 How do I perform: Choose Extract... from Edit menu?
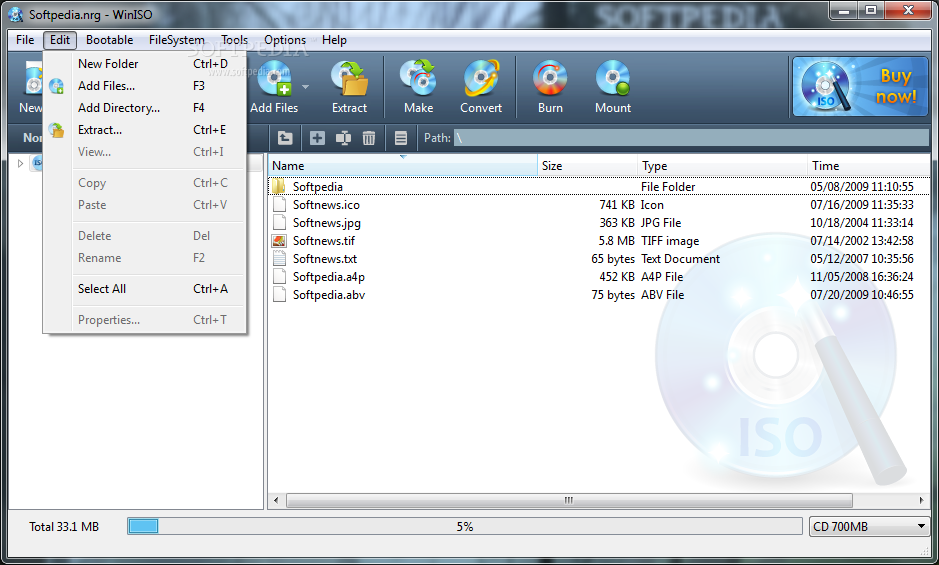tap(146, 130)
